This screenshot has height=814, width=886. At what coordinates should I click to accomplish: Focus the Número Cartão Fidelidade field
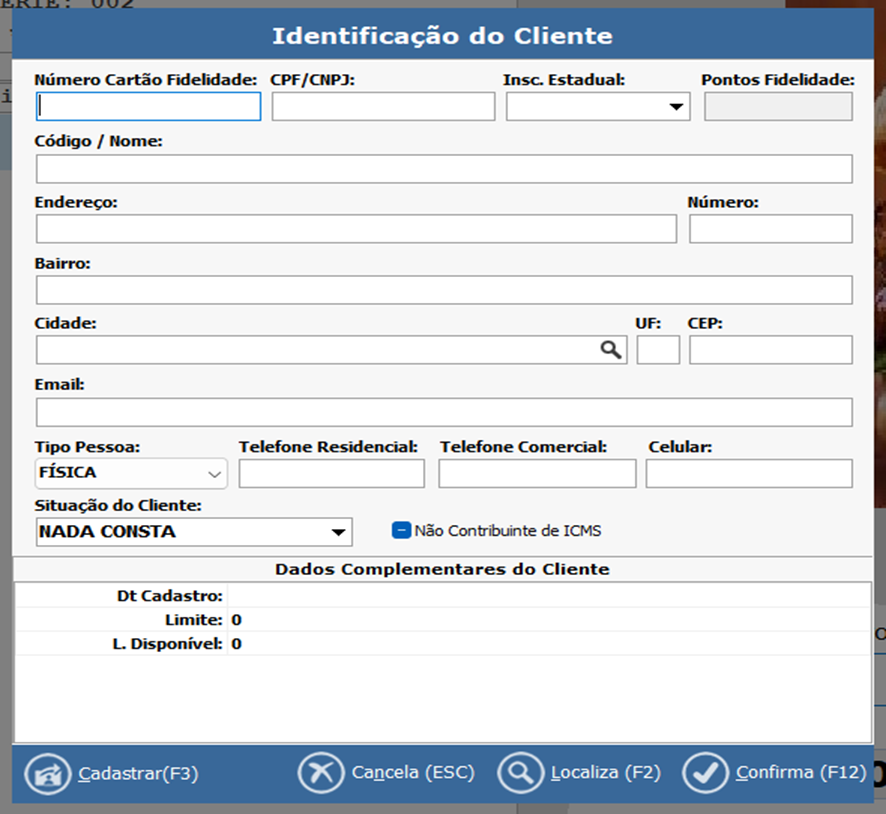point(148,107)
